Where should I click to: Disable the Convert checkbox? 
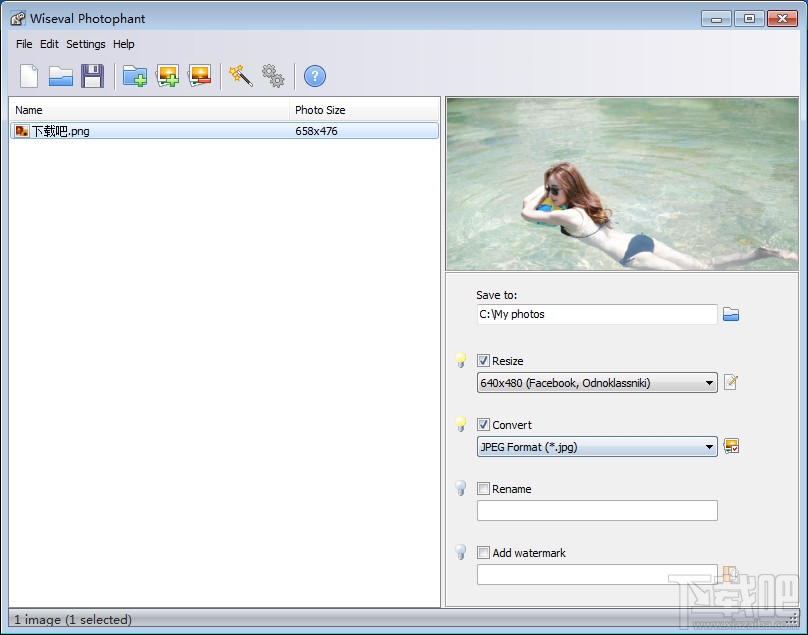484,425
